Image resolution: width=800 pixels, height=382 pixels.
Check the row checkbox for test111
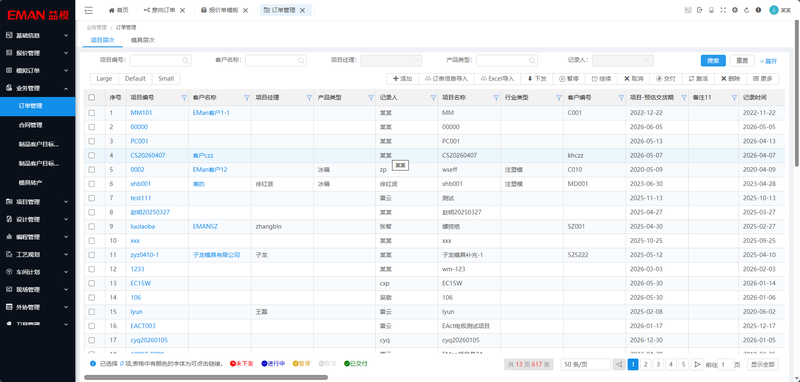(91, 198)
